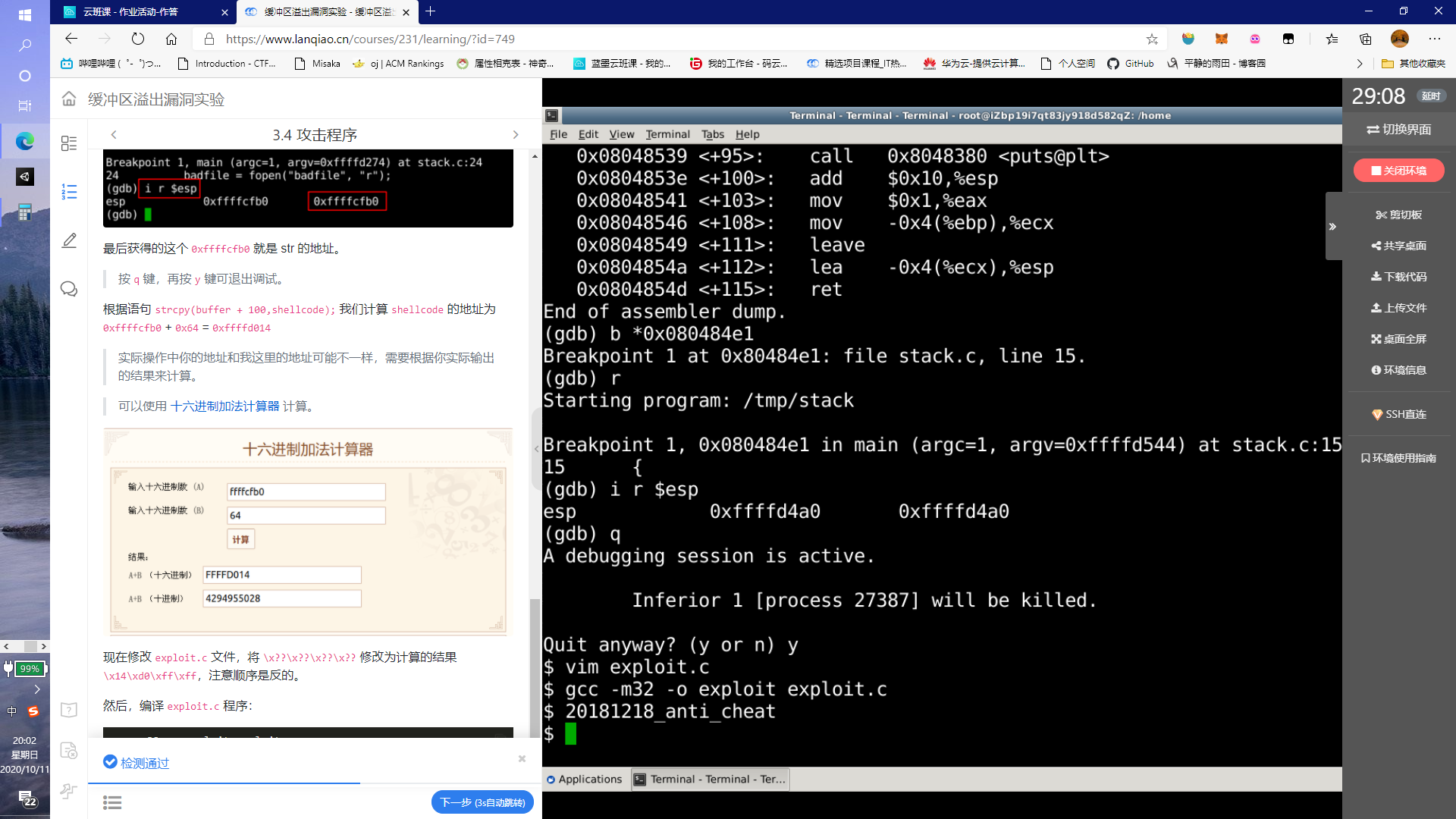Image resolution: width=1456 pixels, height=819 pixels.
Task: Switch to 云班课 browser tab
Action: pos(143,12)
